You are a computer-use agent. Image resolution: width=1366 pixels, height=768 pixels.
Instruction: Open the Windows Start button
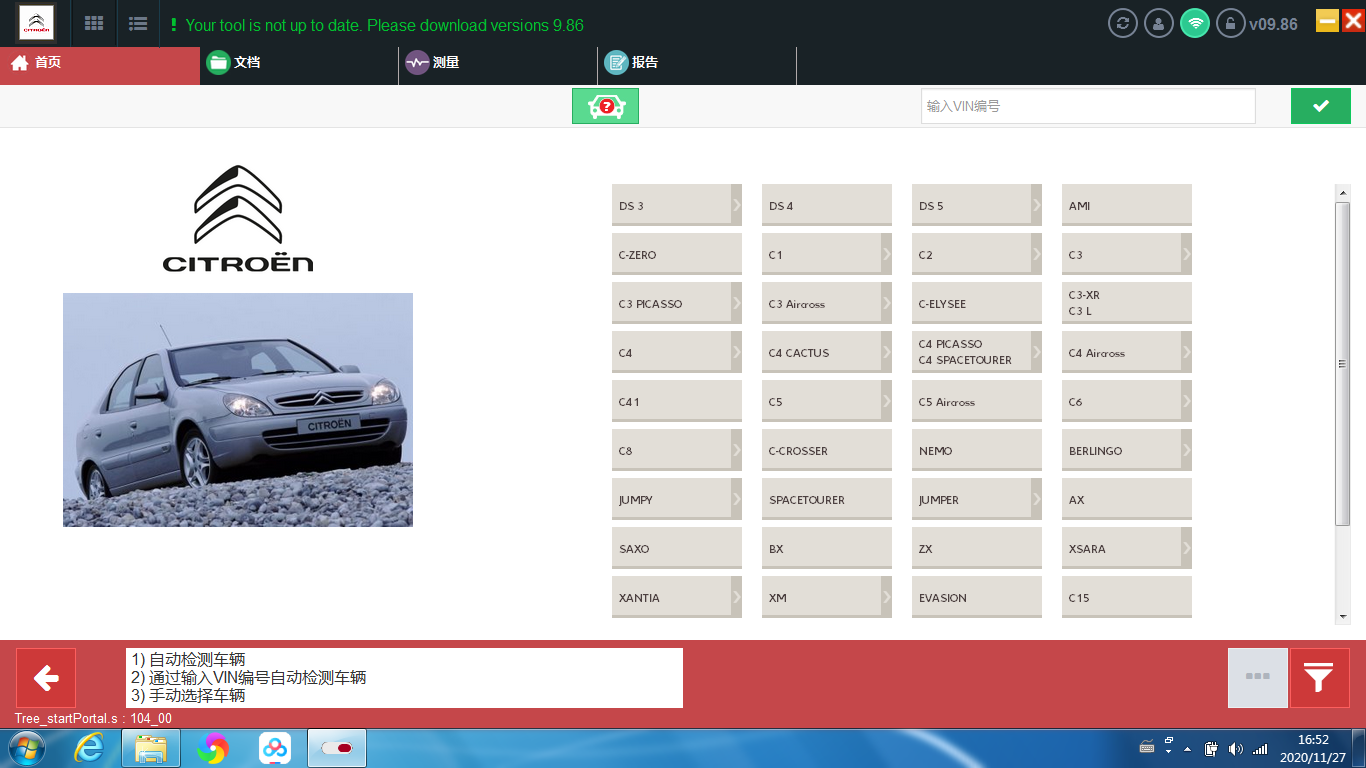(x=25, y=748)
